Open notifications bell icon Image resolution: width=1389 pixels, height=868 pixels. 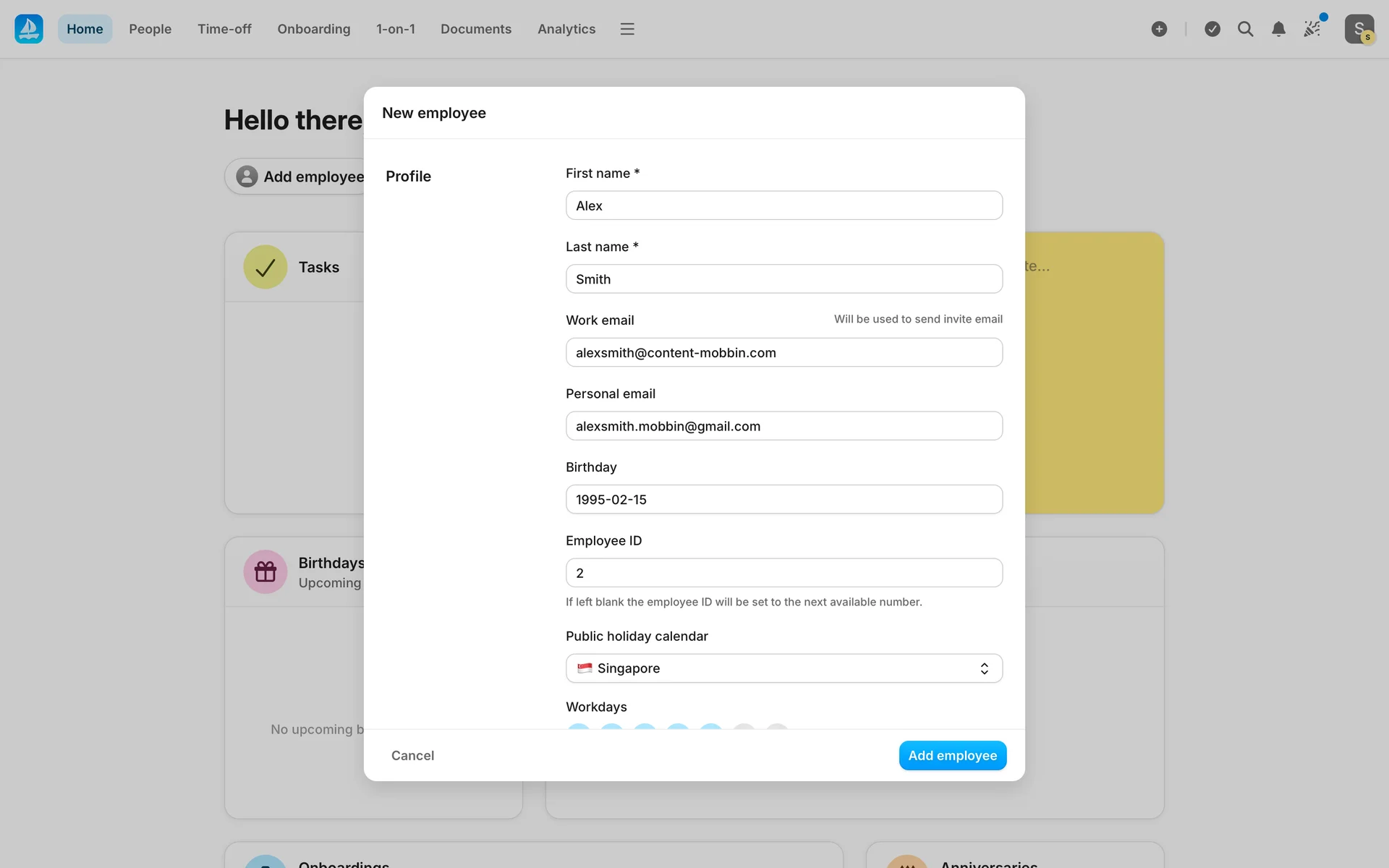[1278, 29]
